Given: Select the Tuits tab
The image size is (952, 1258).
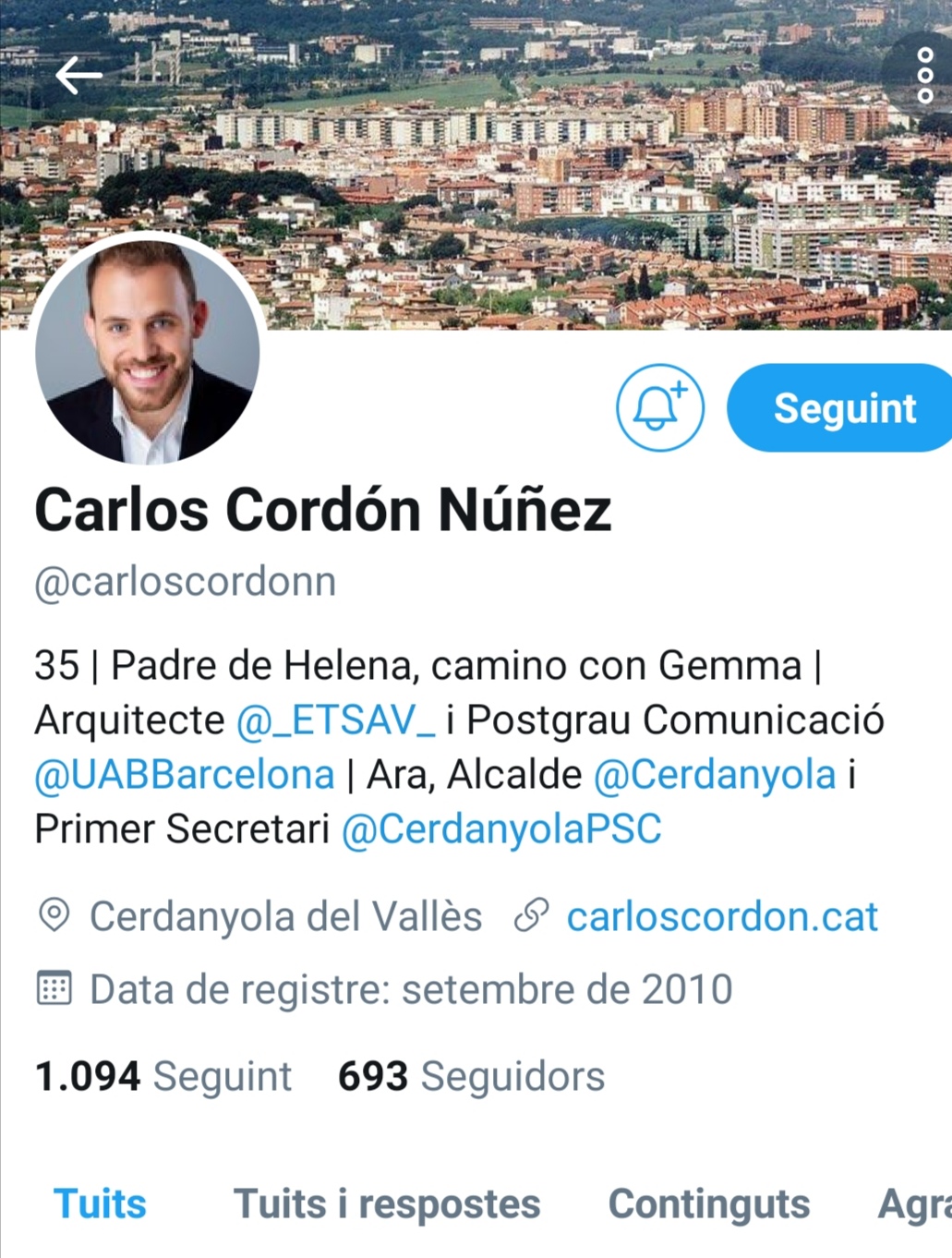Looking at the screenshot, I should click(100, 1204).
